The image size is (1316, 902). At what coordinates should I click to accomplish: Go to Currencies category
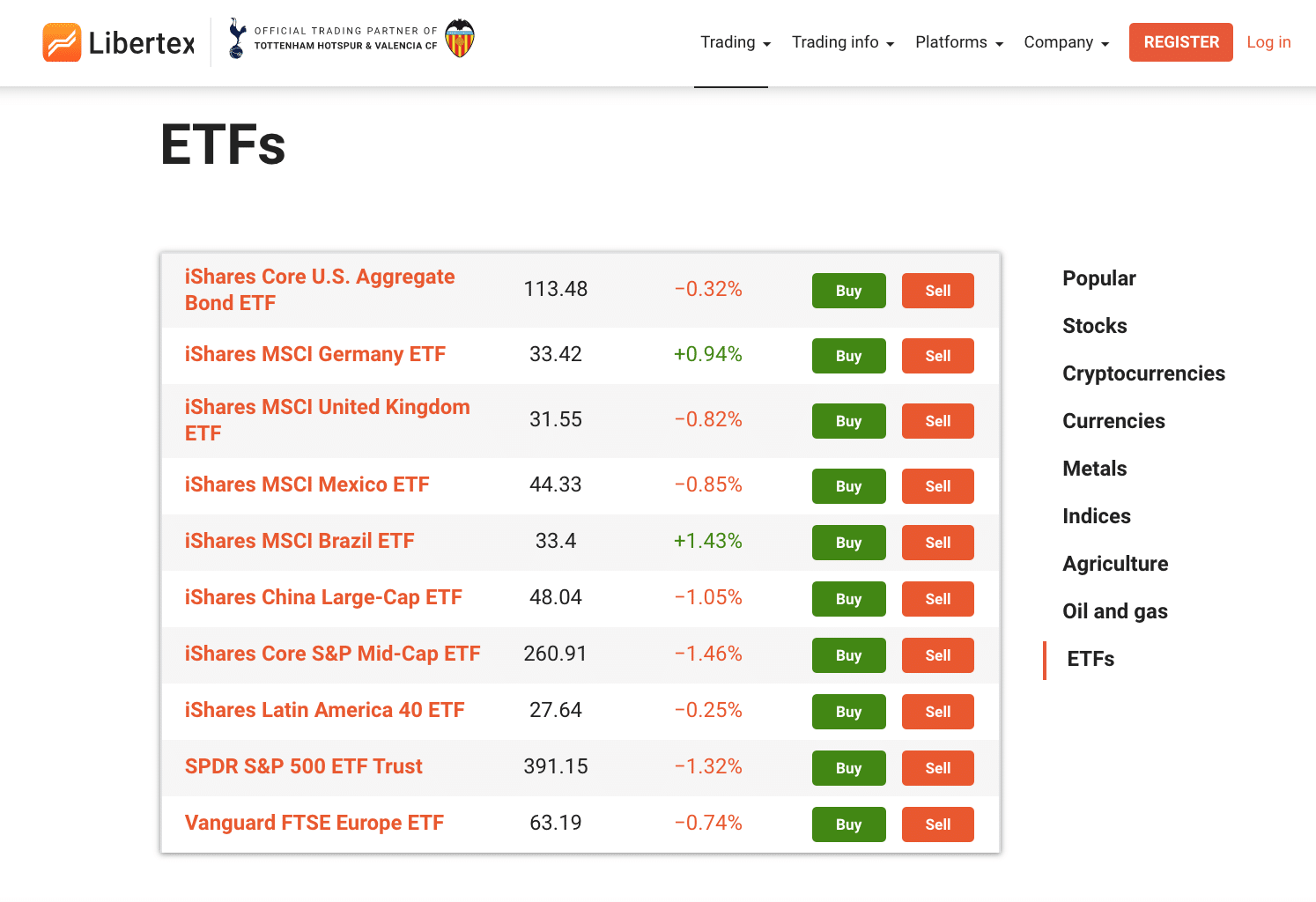(x=1113, y=421)
